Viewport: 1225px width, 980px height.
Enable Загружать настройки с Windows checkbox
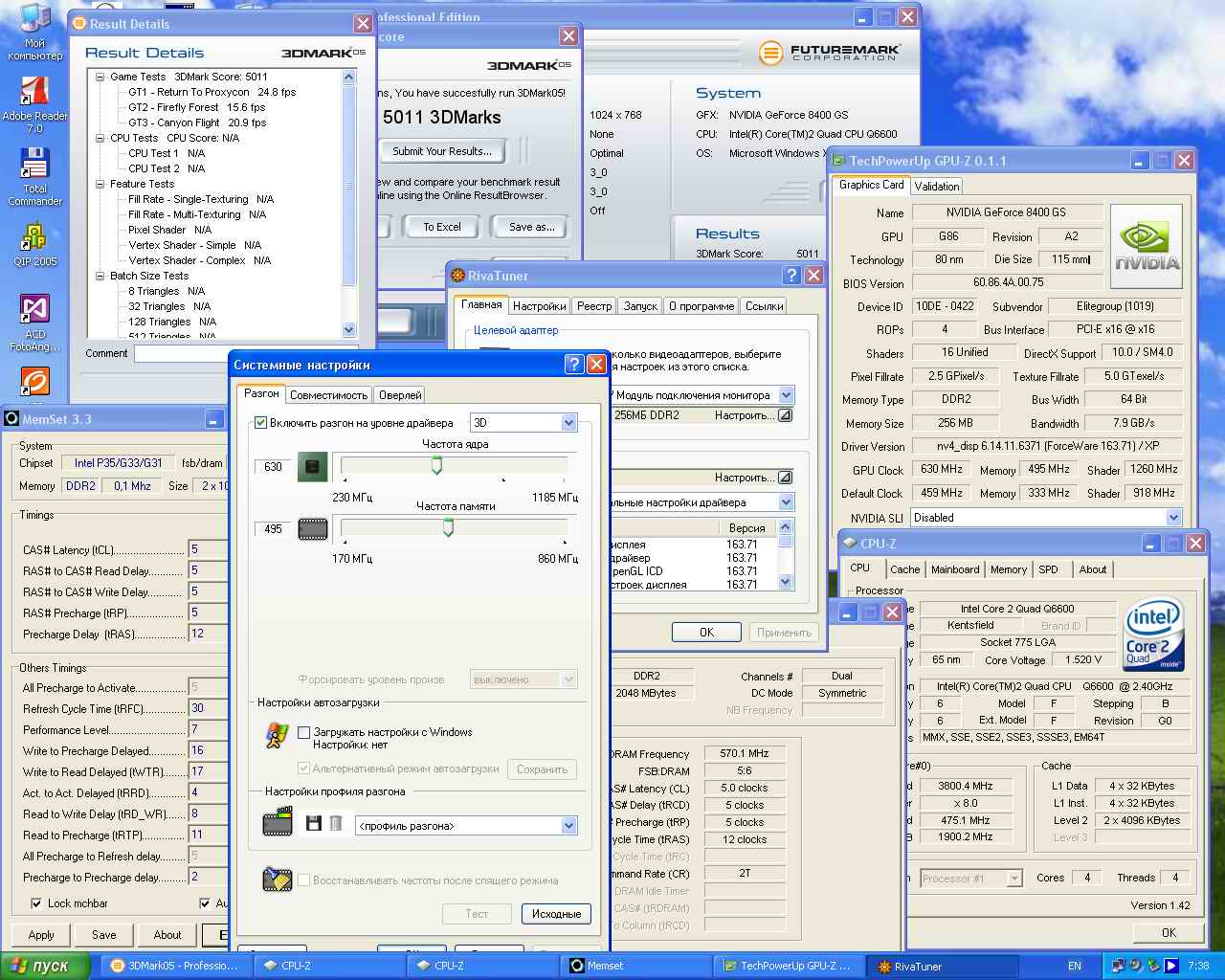point(304,732)
